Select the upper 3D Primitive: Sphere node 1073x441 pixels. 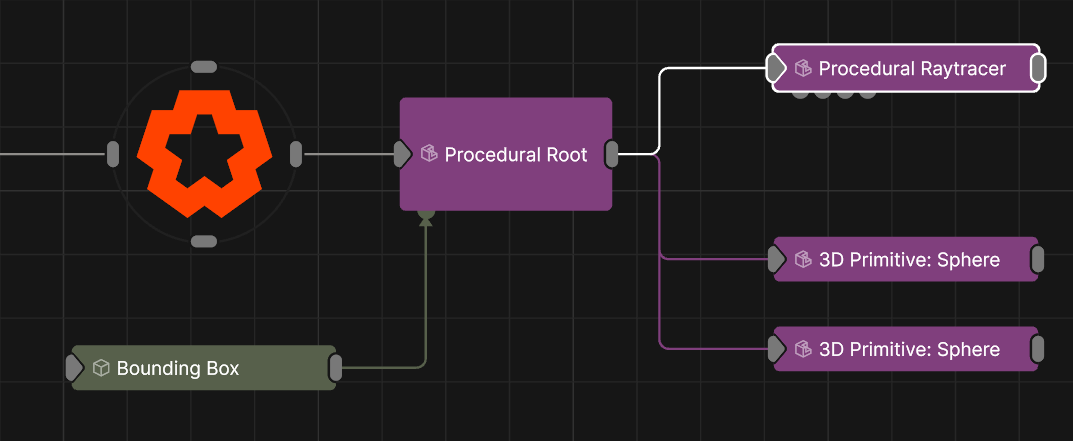[x=909, y=260]
